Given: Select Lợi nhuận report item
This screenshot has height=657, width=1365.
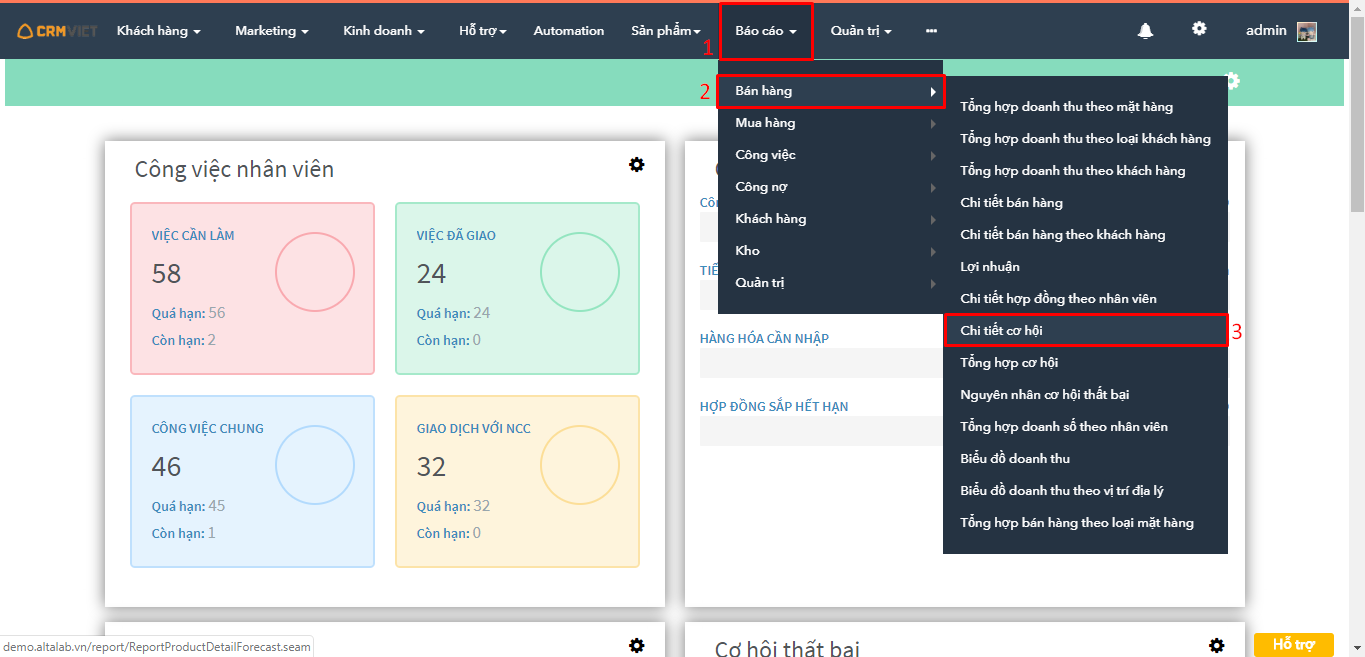Looking at the screenshot, I should pyautogui.click(x=990, y=267).
